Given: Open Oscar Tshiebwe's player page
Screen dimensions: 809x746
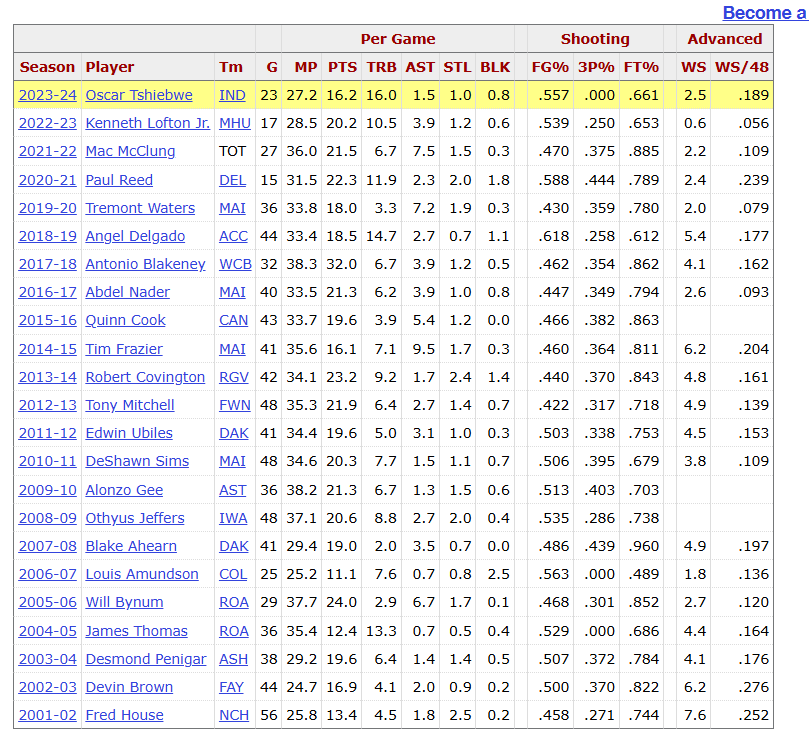Looking at the screenshot, I should coord(139,95).
